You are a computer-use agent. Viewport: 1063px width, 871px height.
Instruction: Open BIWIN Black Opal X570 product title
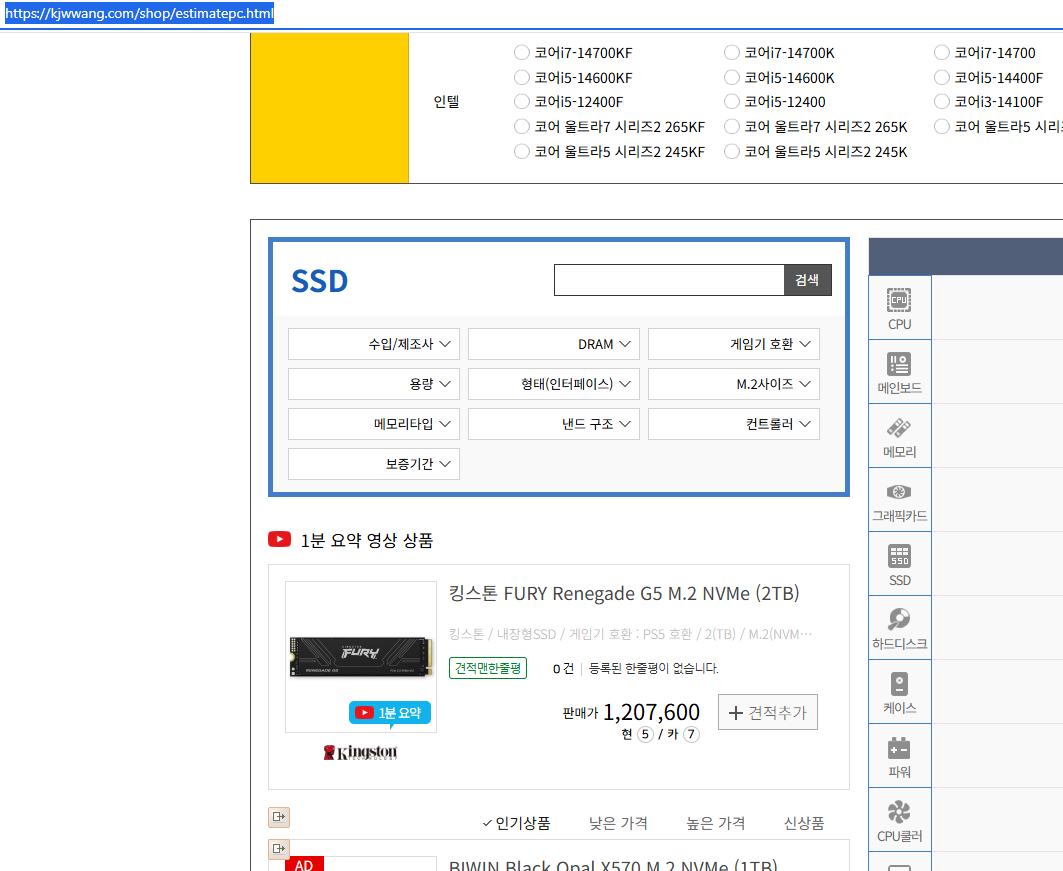[x=613, y=866]
